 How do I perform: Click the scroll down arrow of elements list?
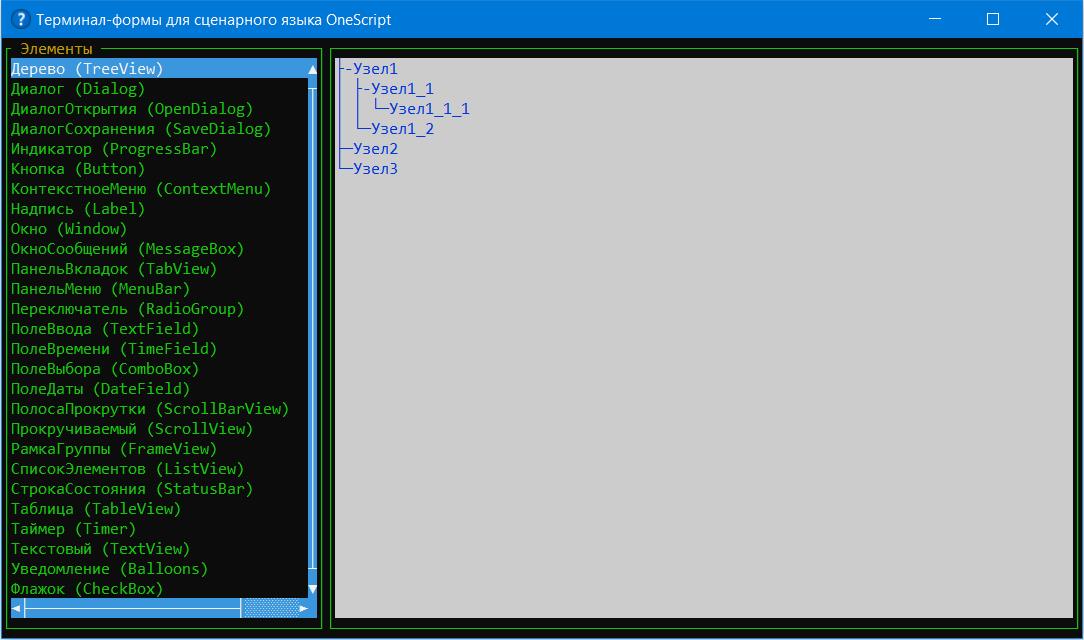tap(312, 589)
